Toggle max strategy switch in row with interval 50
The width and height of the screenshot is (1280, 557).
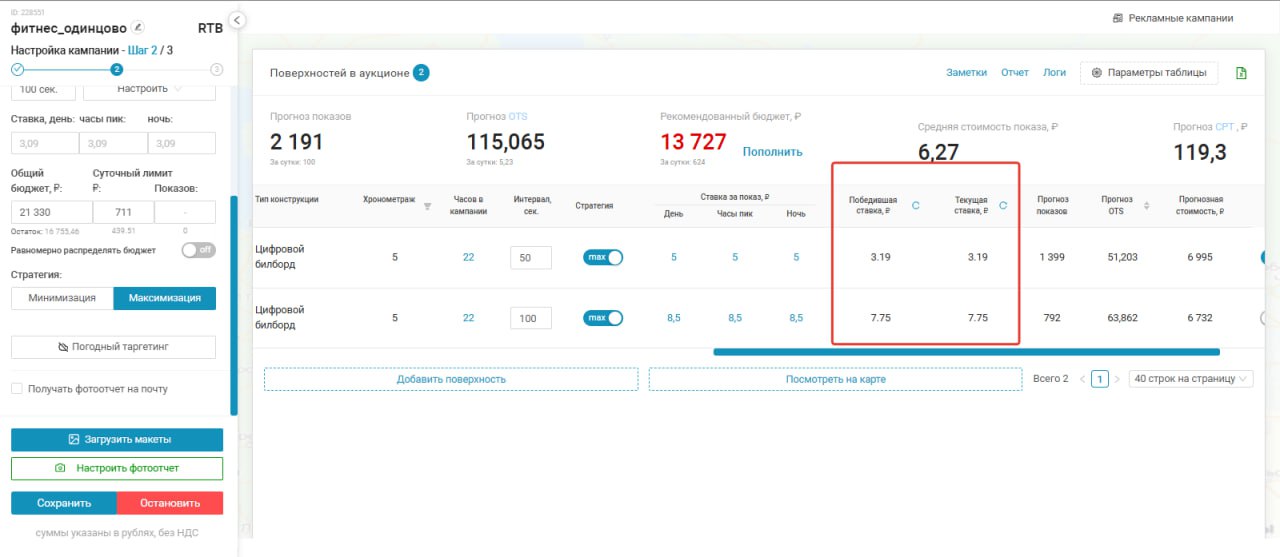coord(603,257)
